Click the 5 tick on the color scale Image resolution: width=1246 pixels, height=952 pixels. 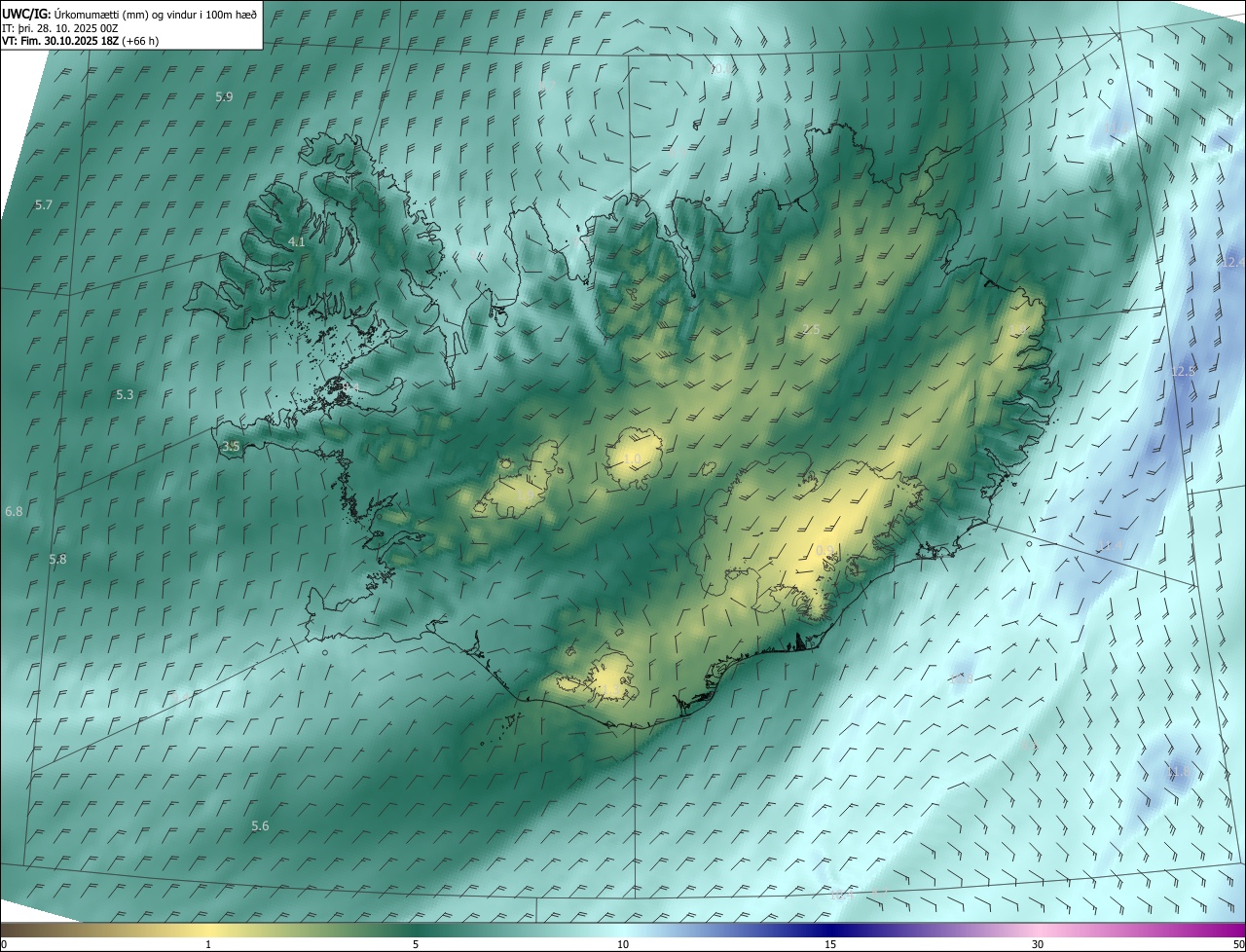(x=416, y=945)
